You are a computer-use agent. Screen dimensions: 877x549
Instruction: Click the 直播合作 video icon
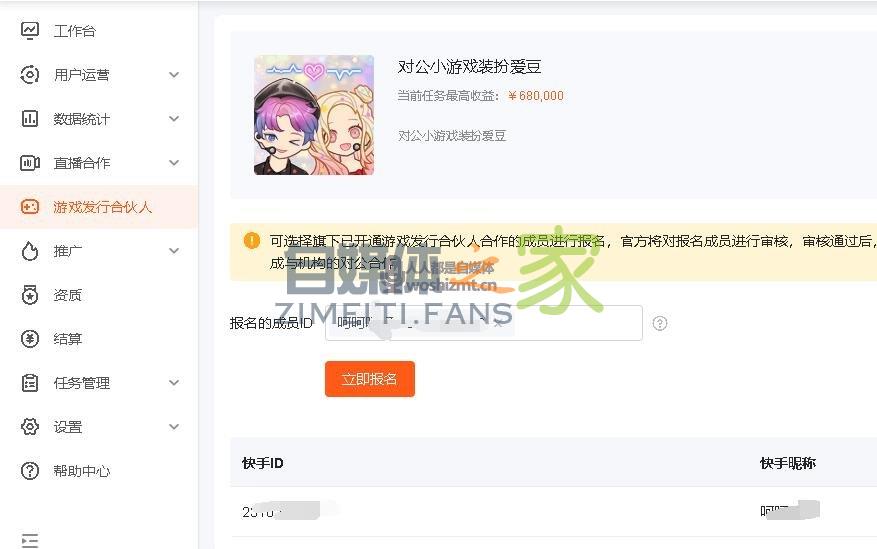[x=30, y=163]
